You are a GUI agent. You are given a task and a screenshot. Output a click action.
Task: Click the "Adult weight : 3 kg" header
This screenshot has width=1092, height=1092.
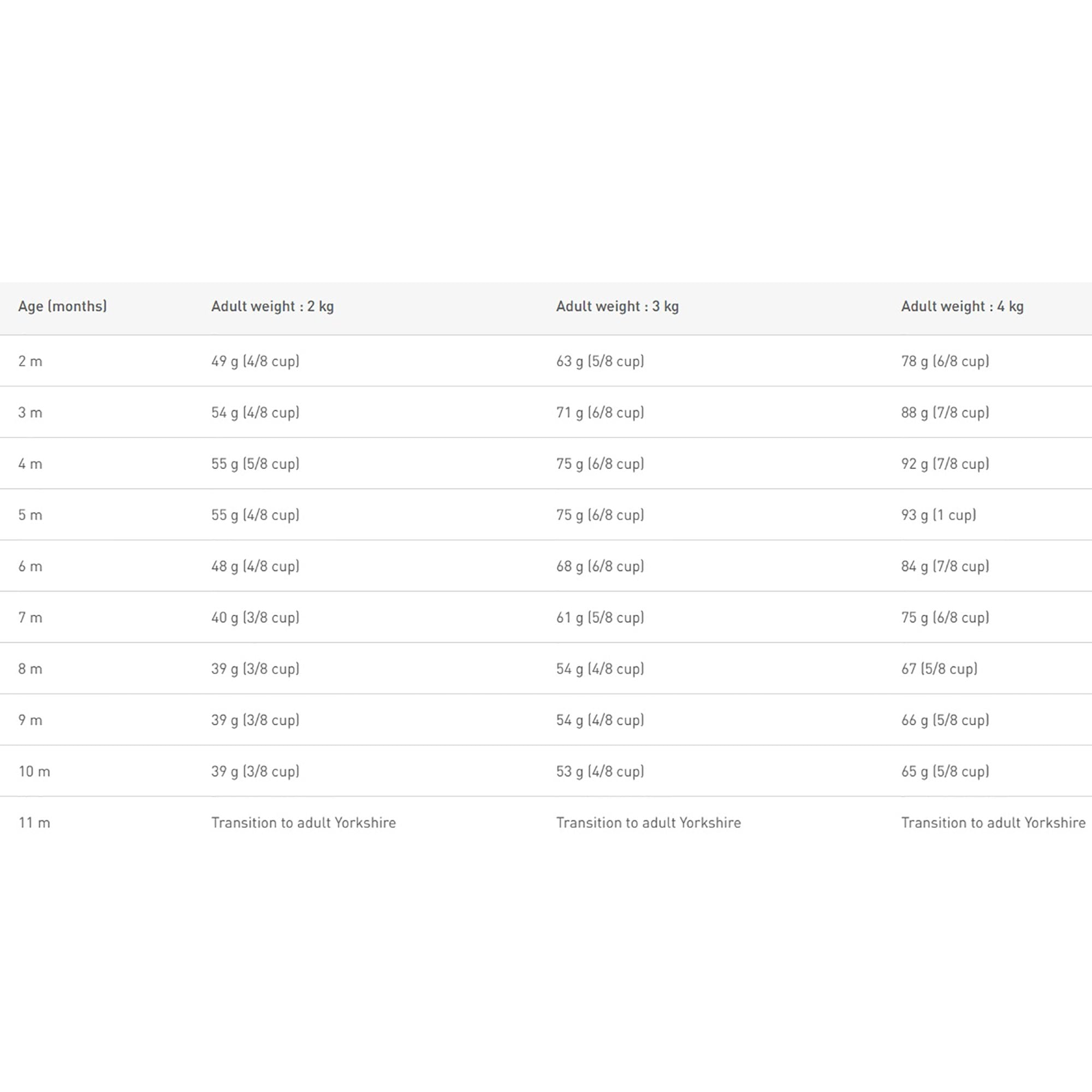click(x=617, y=306)
